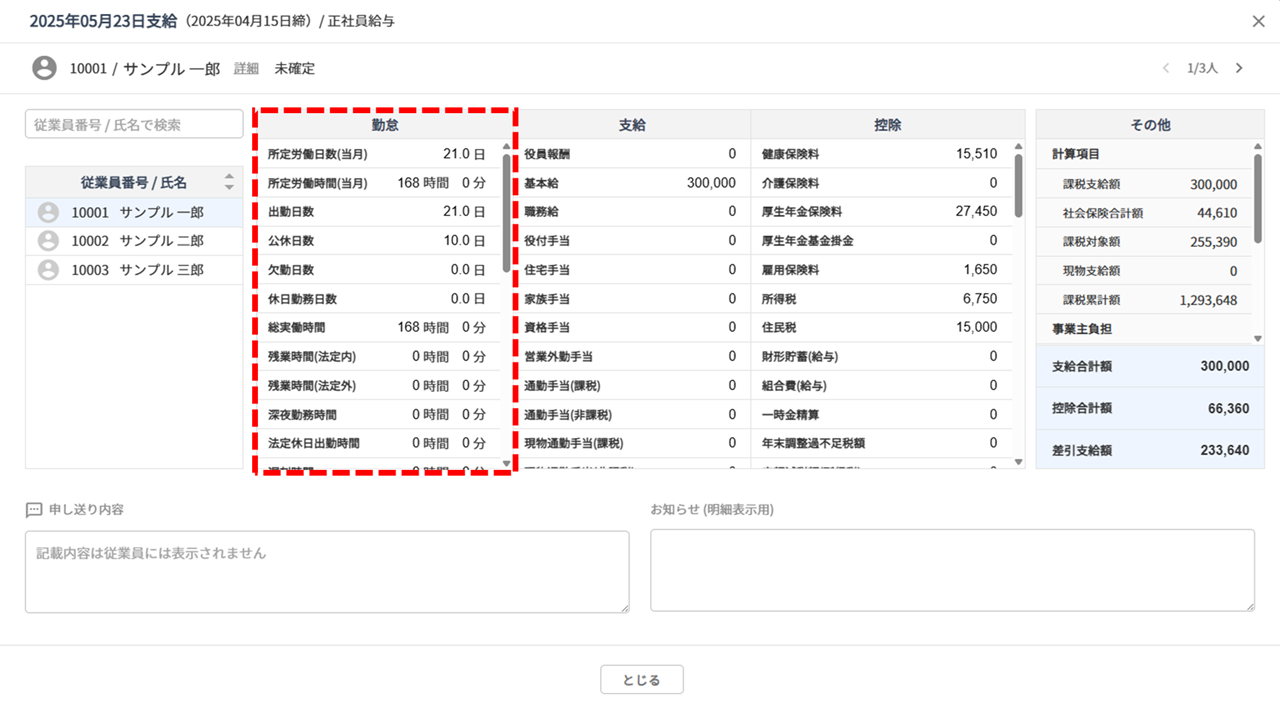This screenshot has height=709, width=1280.
Task: Click the 出勤日数 value 21.0 日
Action: coord(464,212)
